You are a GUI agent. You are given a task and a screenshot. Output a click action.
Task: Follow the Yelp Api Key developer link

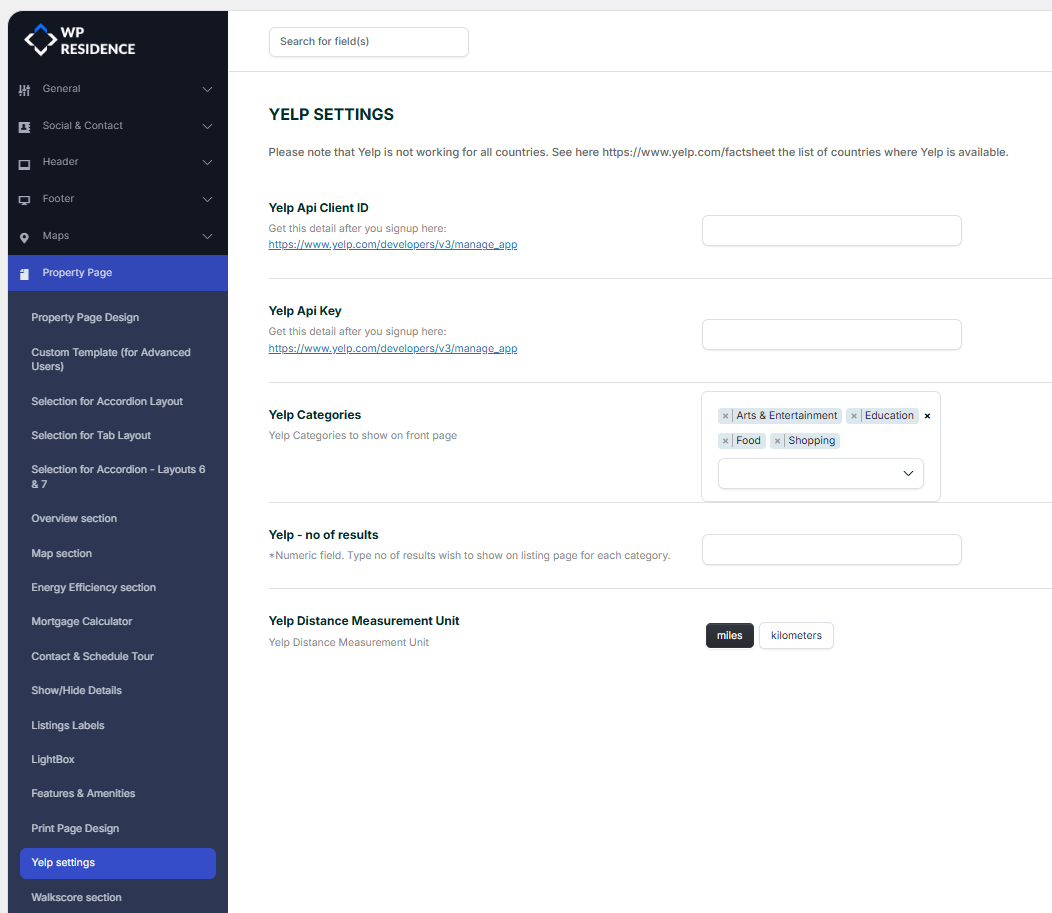tap(392, 349)
